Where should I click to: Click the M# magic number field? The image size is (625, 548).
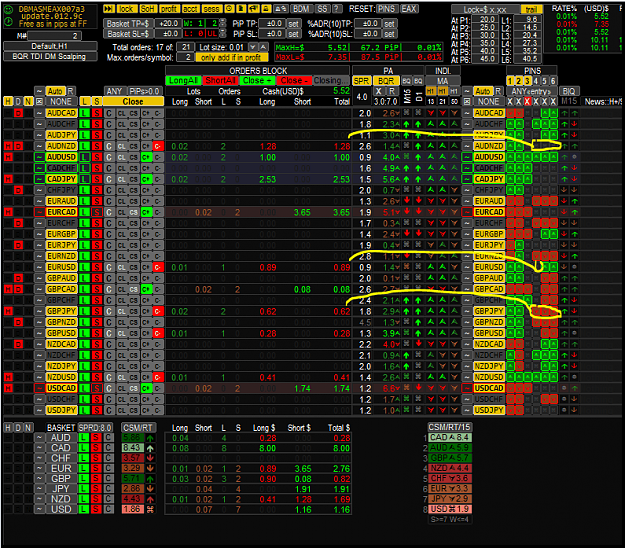pos(55,36)
